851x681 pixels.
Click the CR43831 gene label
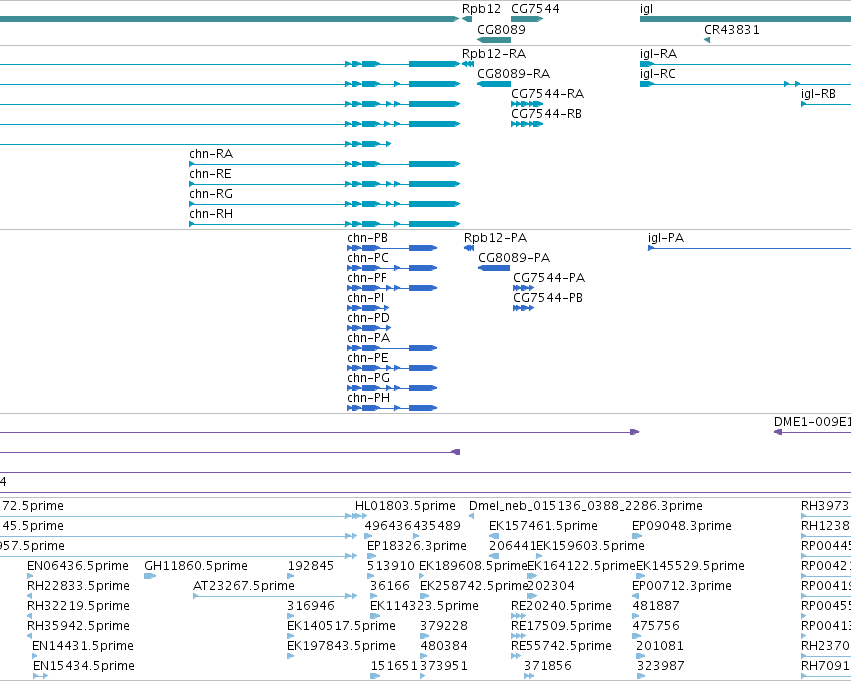coord(731,30)
